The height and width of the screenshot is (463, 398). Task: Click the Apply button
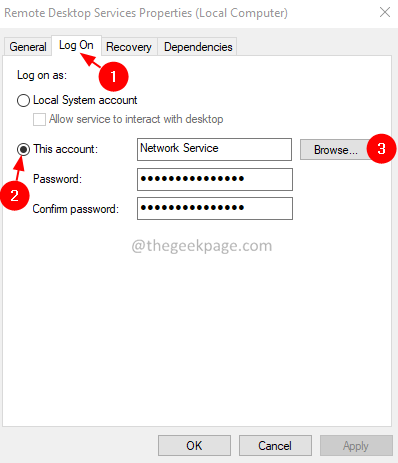(356, 445)
